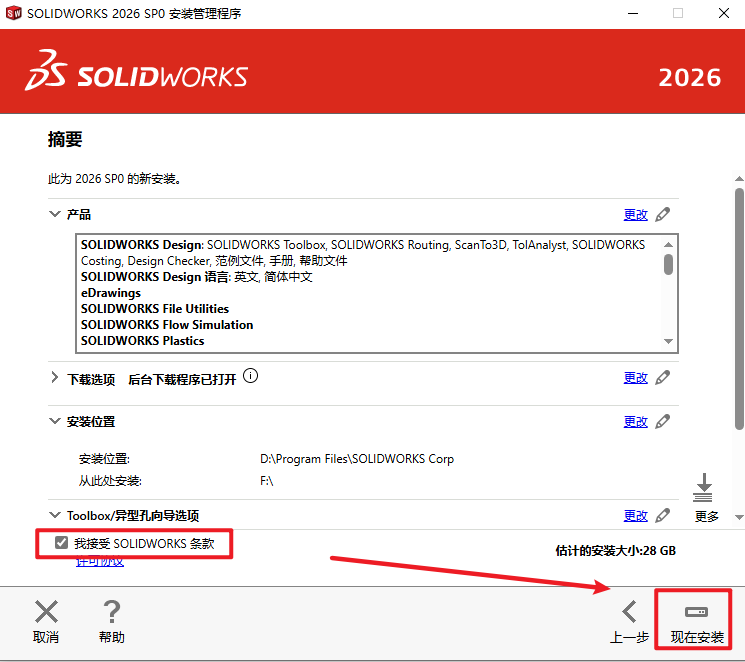Image resolution: width=745 pixels, height=662 pixels.
Task: Click the main summary vertical scrollbar
Action: pyautogui.click(x=738, y=300)
